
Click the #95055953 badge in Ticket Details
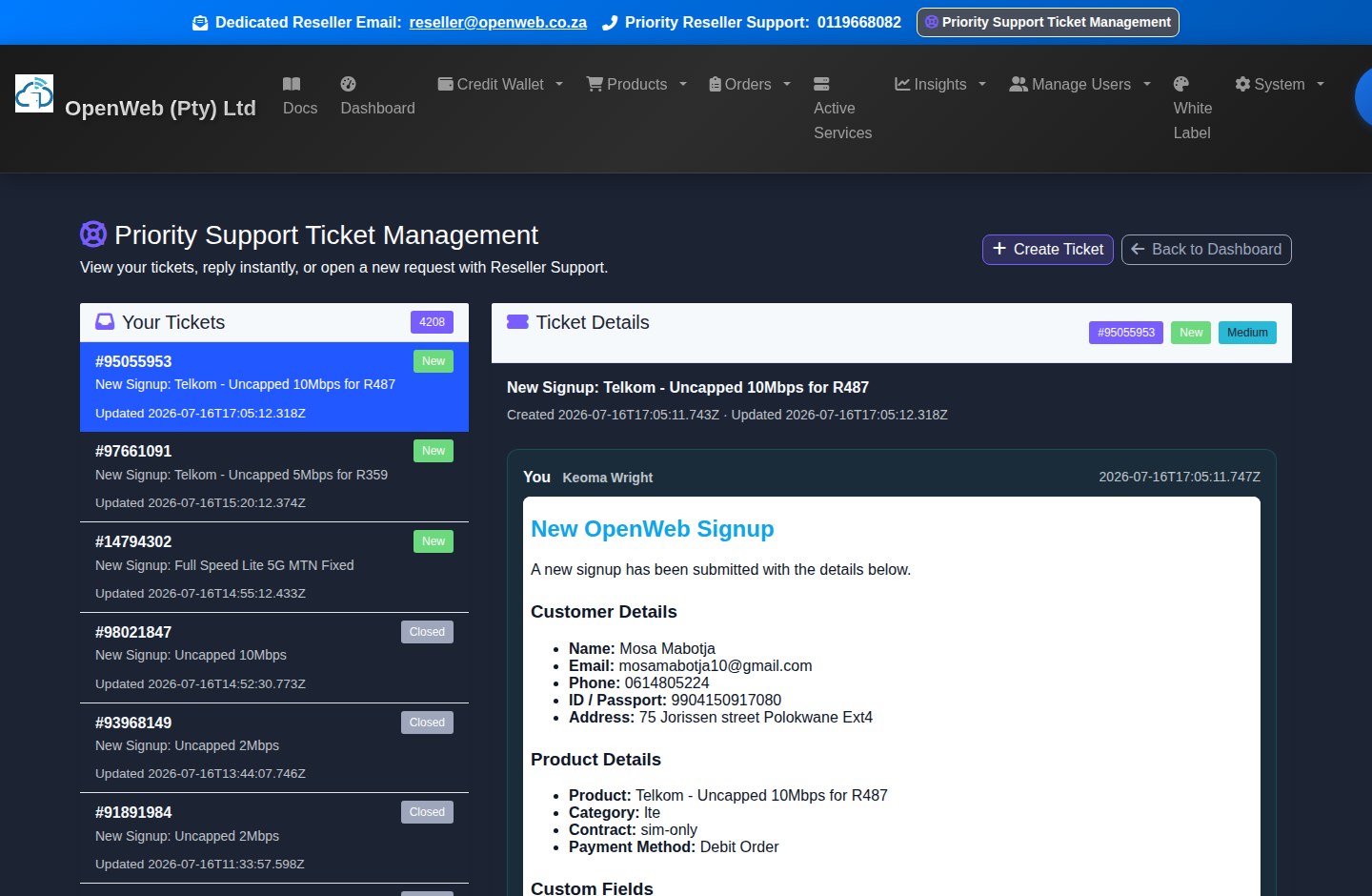[x=1126, y=333]
